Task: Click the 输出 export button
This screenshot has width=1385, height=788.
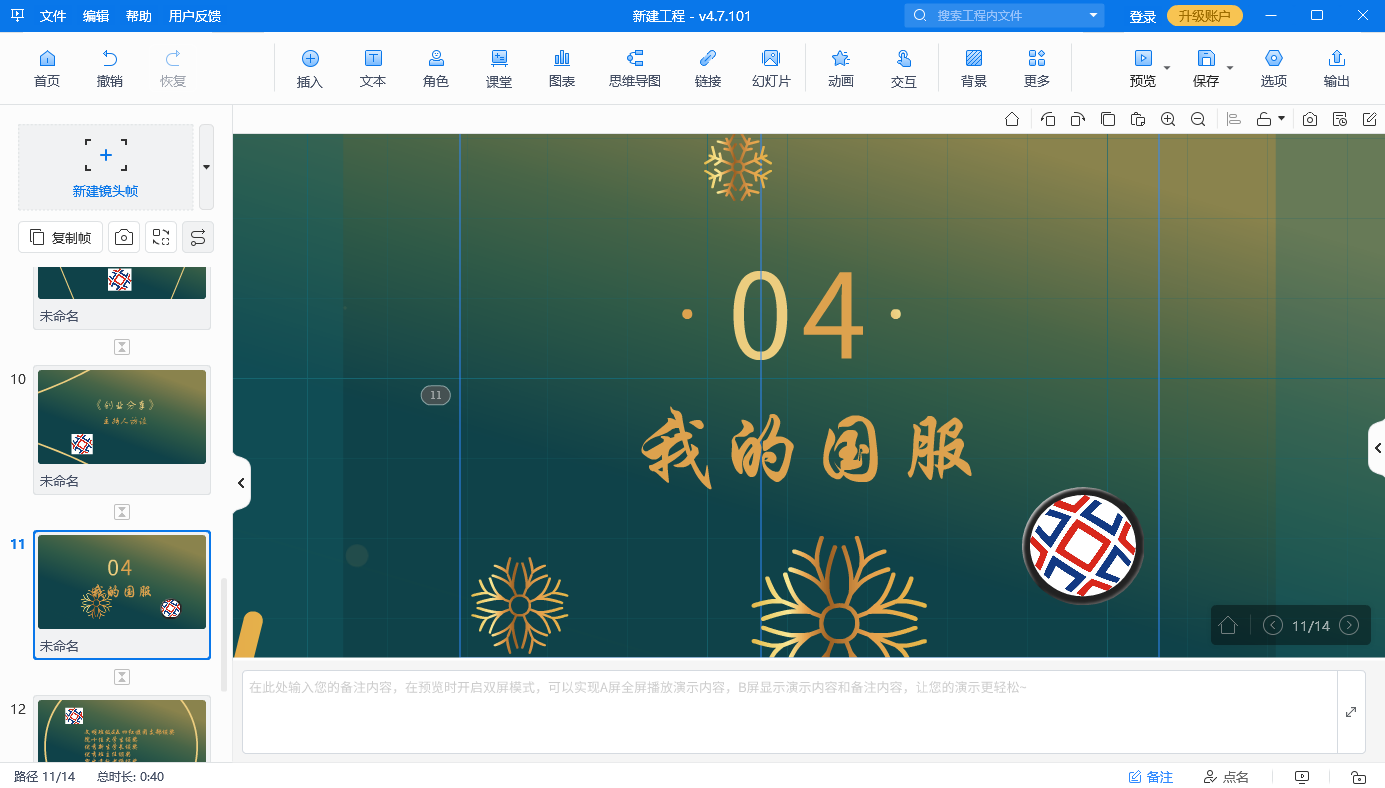Action: (x=1336, y=68)
